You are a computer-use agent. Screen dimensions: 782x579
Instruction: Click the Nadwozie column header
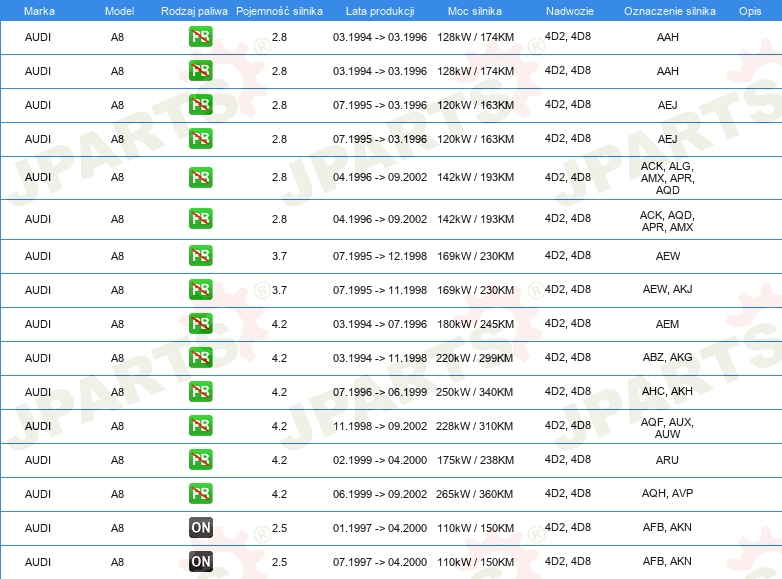pyautogui.click(x=567, y=10)
